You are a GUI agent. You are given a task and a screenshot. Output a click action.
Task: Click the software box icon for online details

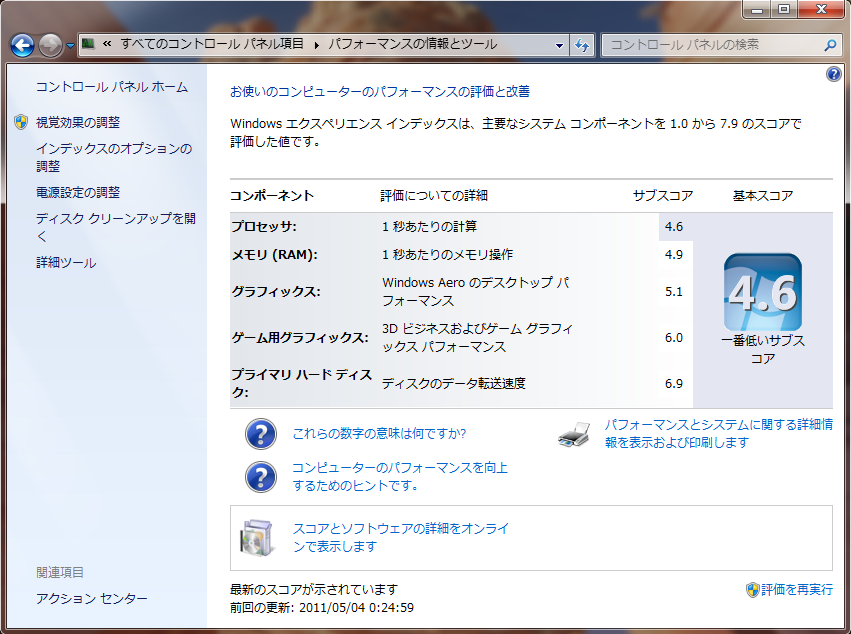tap(257, 537)
